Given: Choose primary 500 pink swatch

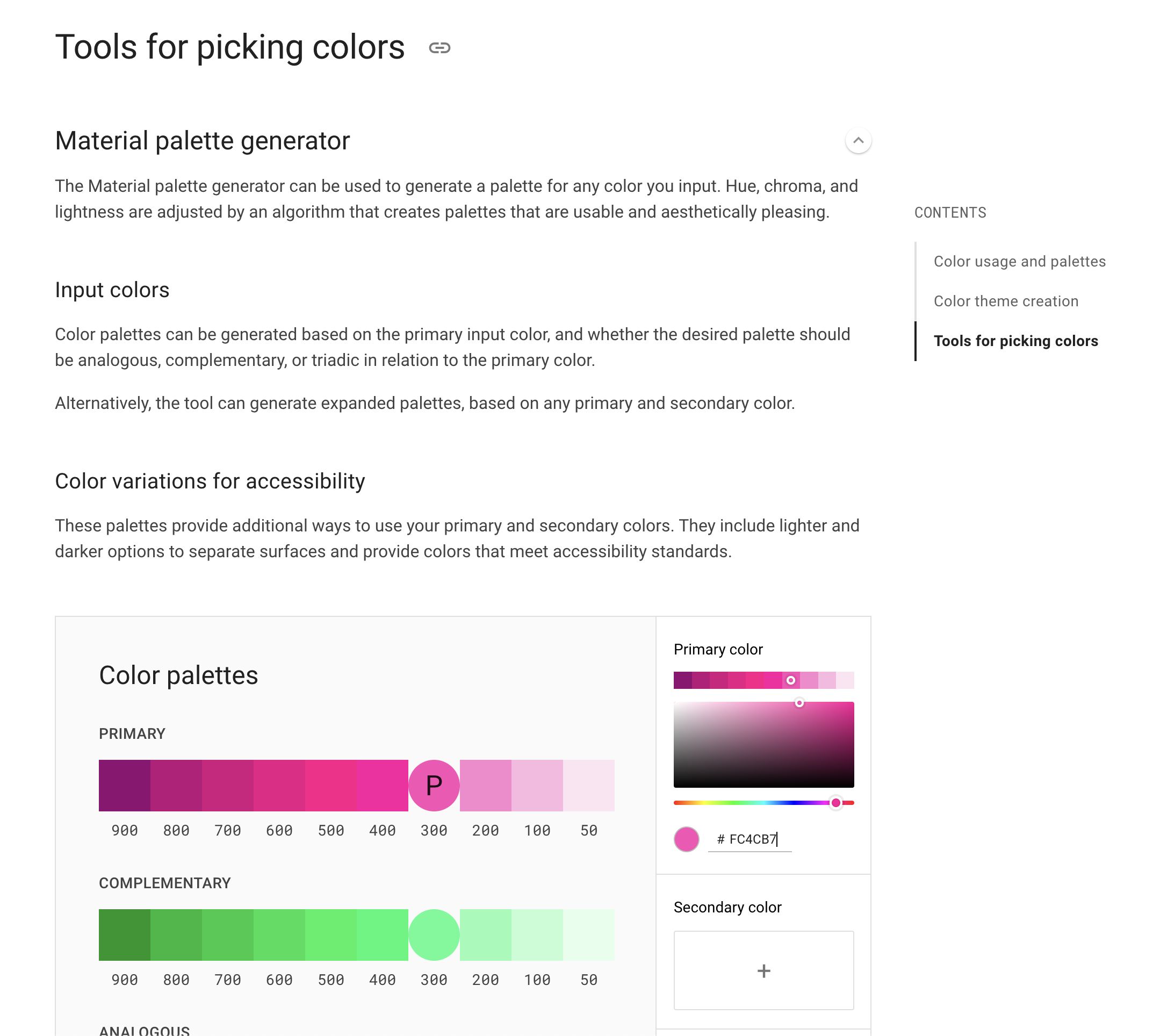Looking at the screenshot, I should pyautogui.click(x=330, y=786).
